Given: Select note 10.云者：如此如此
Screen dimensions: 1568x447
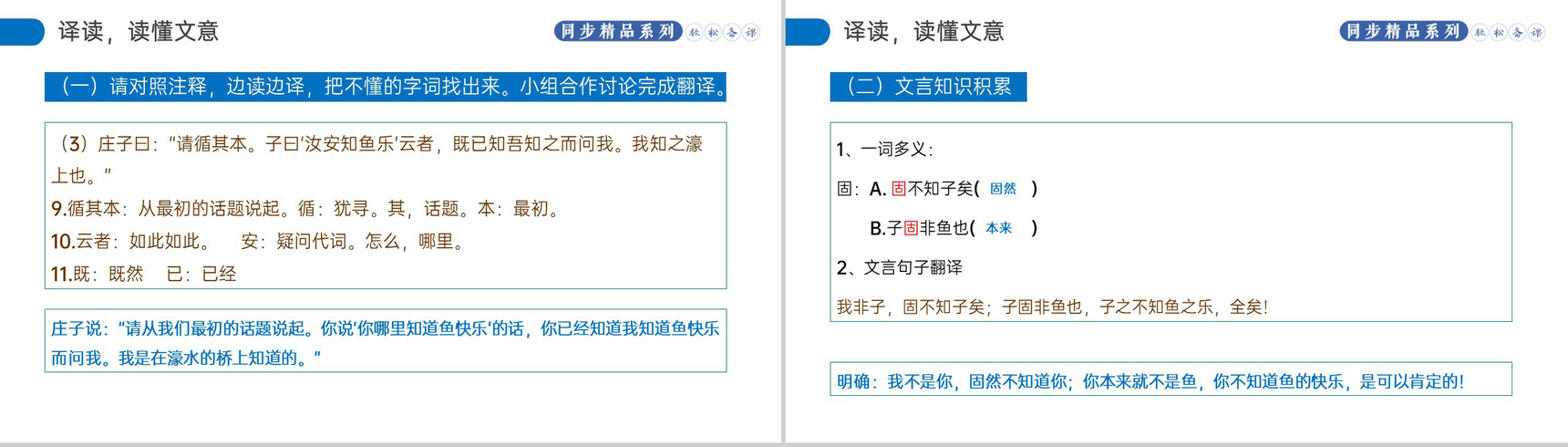Looking at the screenshot, I should tap(131, 242).
